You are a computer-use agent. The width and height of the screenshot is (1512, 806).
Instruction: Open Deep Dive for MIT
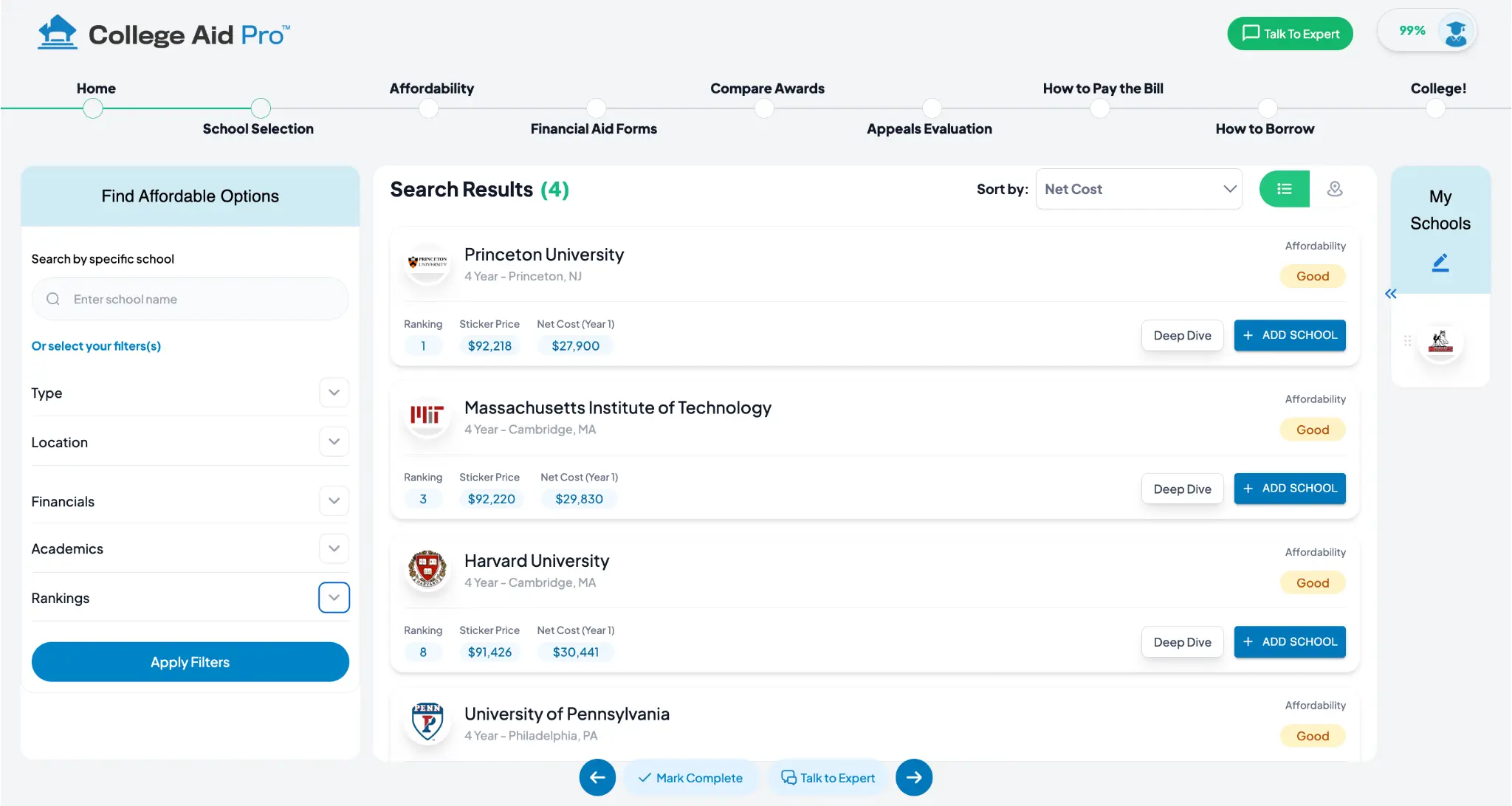click(x=1182, y=489)
